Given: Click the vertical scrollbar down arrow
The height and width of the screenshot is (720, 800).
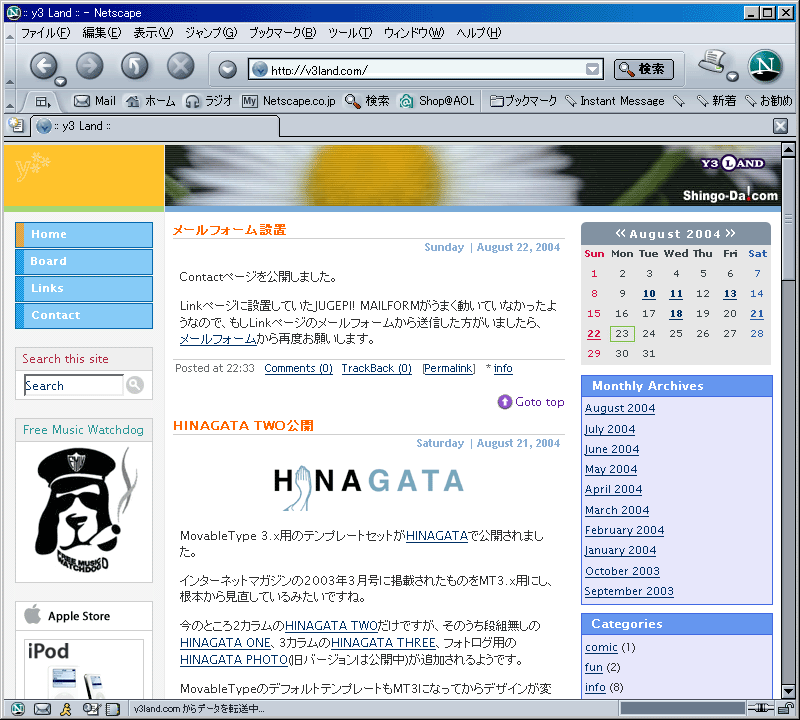Looking at the screenshot, I should 788,691.
